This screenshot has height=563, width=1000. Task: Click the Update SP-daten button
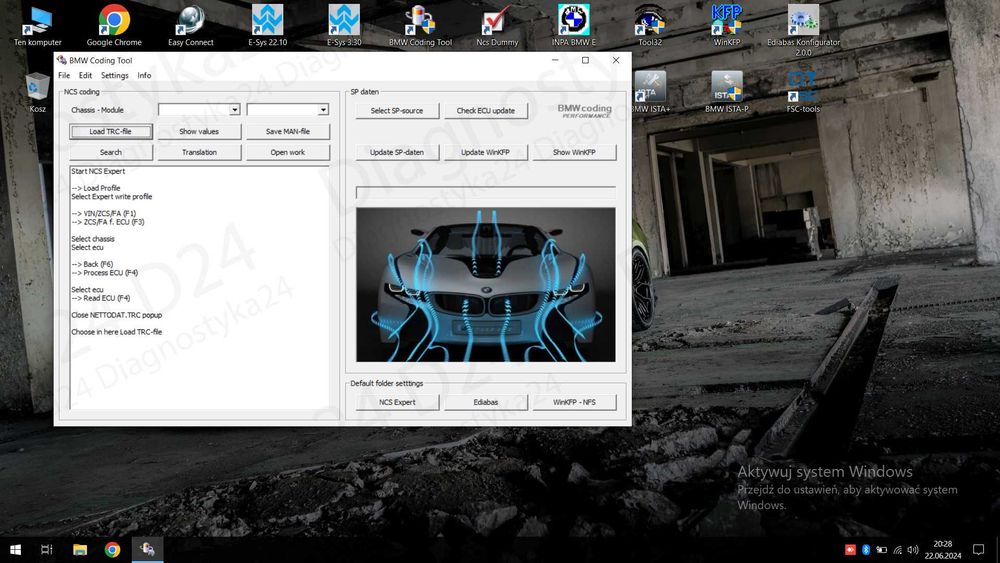point(397,152)
